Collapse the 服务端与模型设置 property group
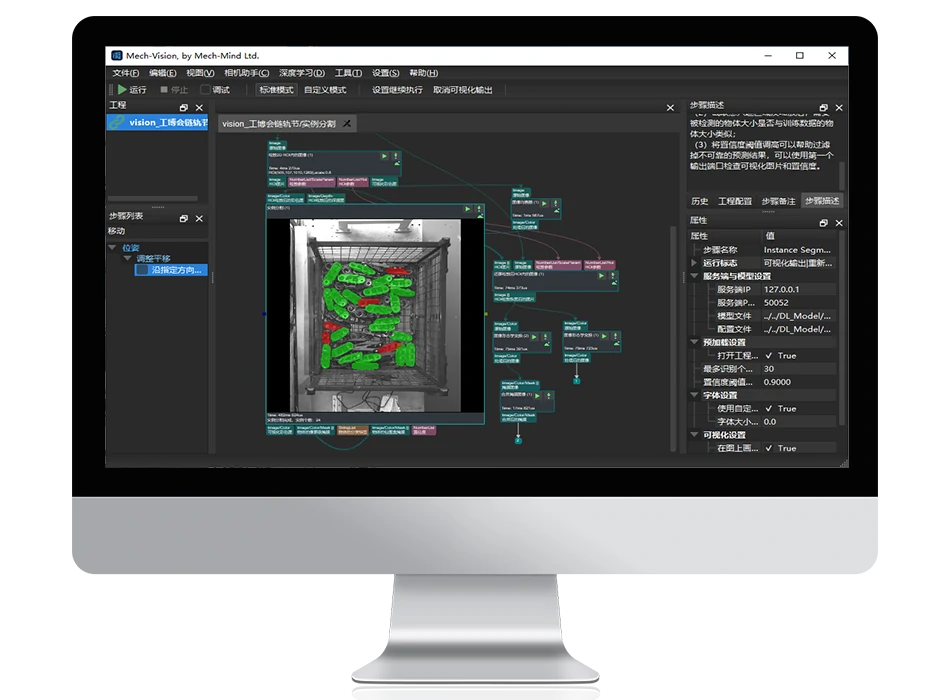 (x=695, y=276)
